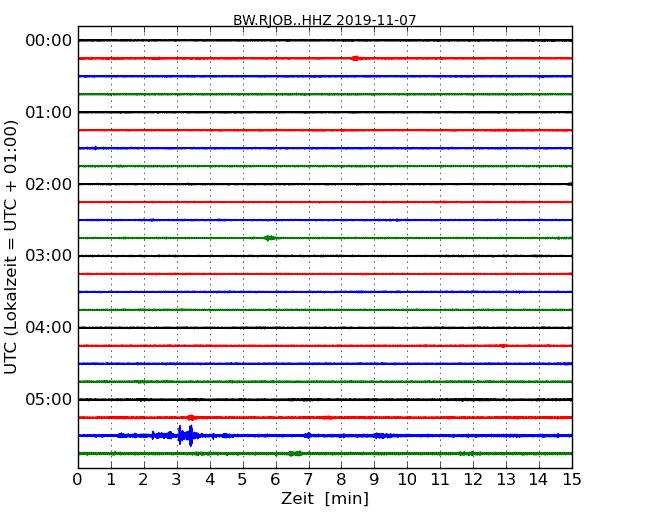The height and width of the screenshot is (520, 650).
Task: Click the red blip on the 04:15 trace
Action: [x=503, y=346]
